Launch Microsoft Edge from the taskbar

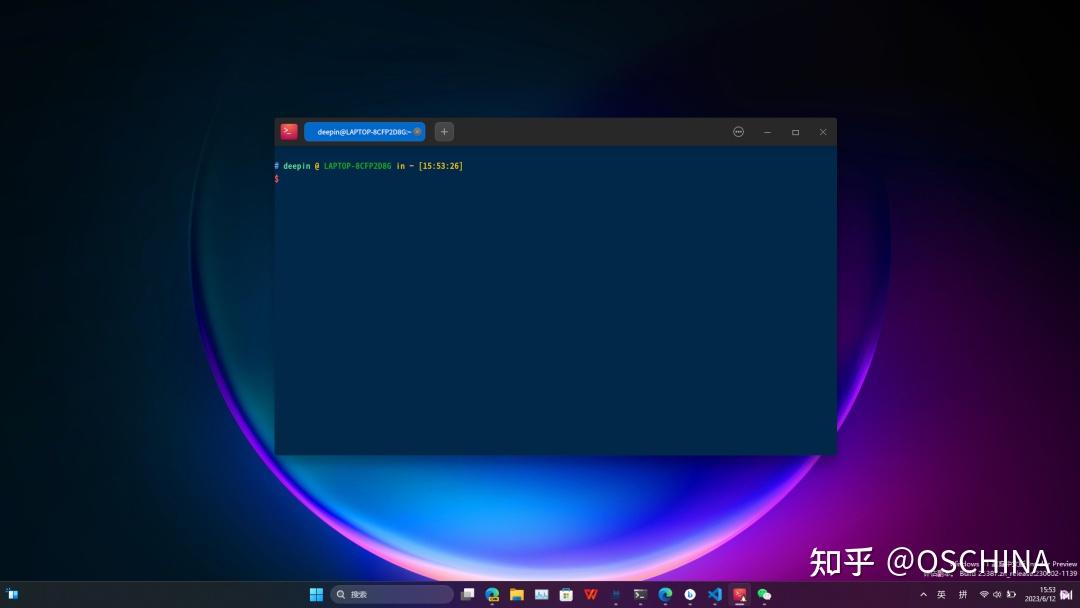[x=664, y=593]
